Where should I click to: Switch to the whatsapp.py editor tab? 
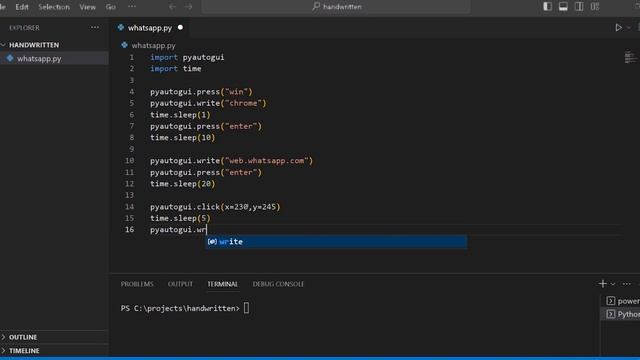149,28
